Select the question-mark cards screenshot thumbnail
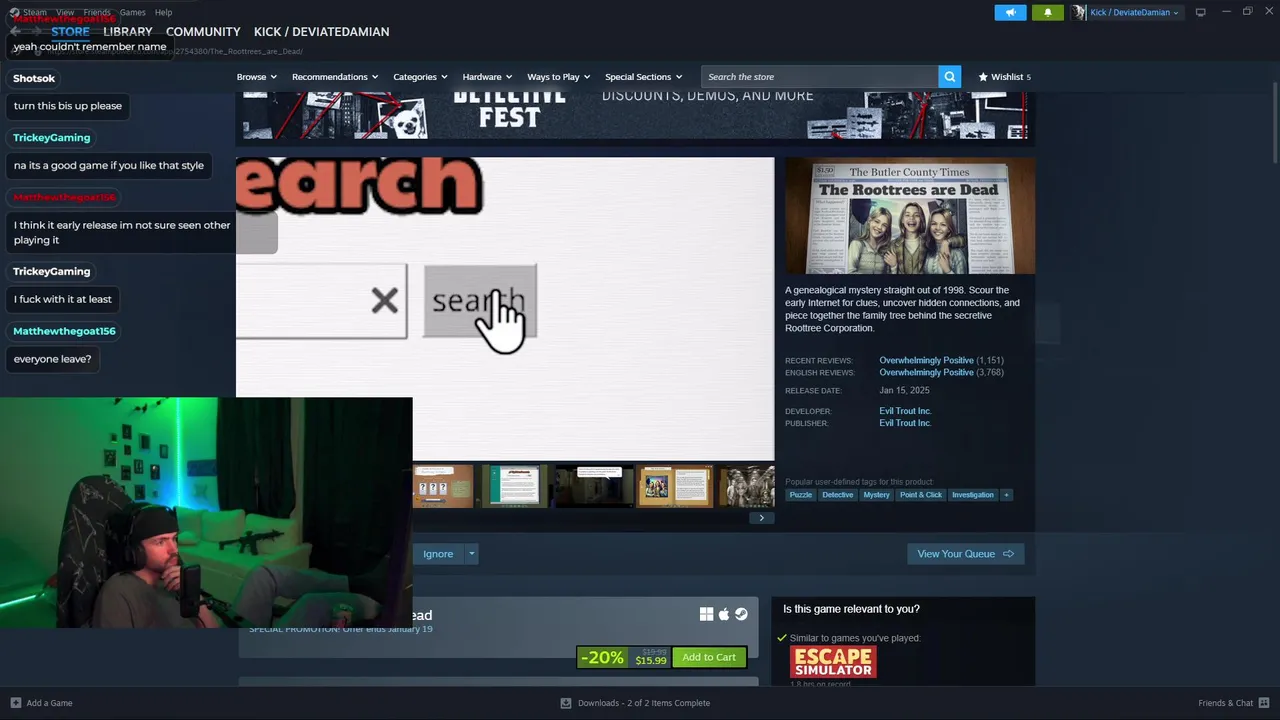Image resolution: width=1280 pixels, height=720 pixels. 443,487
